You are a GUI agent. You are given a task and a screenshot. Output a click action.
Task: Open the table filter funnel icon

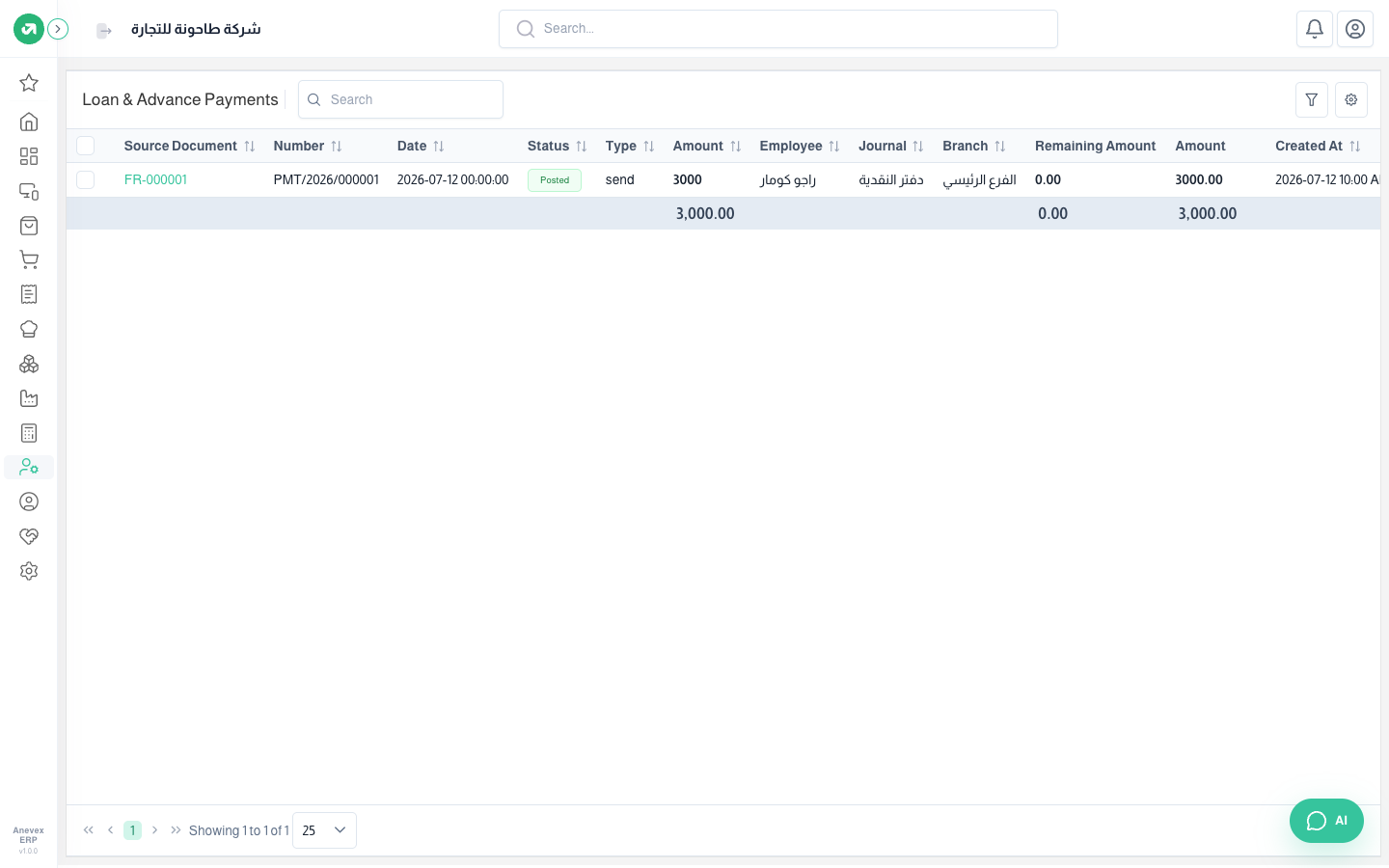1312,99
